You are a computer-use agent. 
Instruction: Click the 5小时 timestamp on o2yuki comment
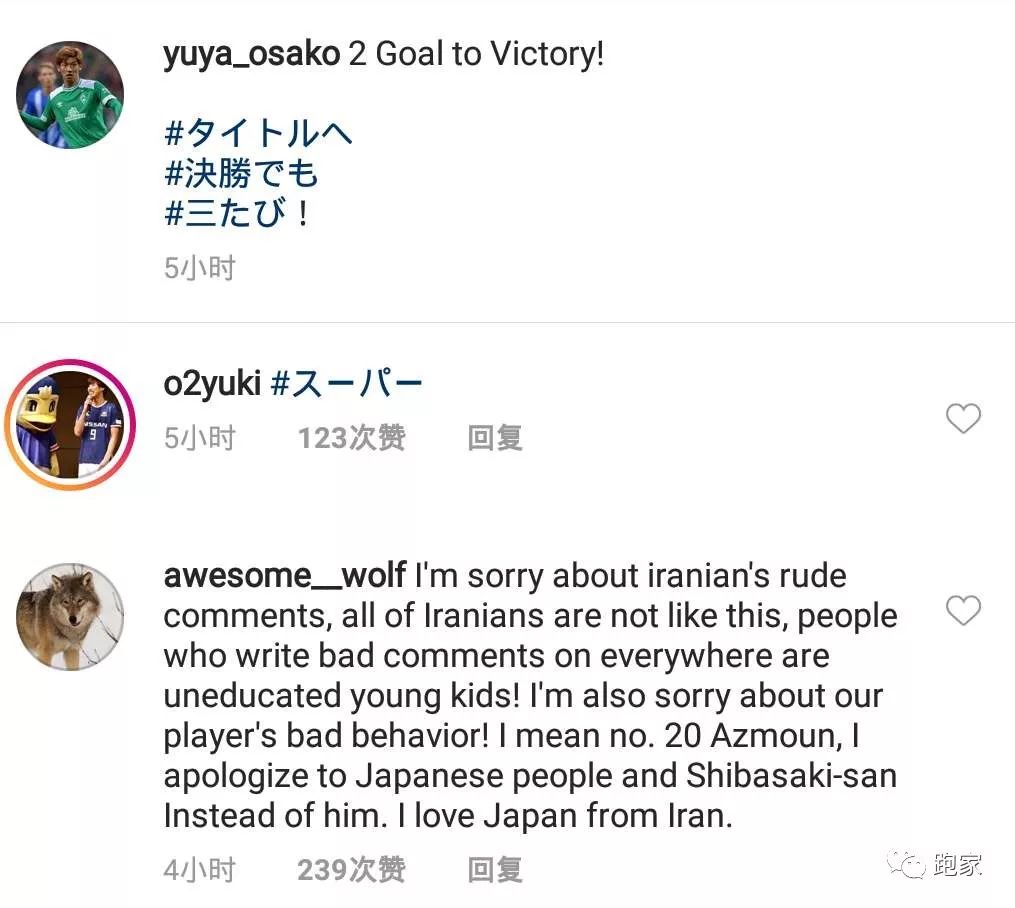[200, 438]
